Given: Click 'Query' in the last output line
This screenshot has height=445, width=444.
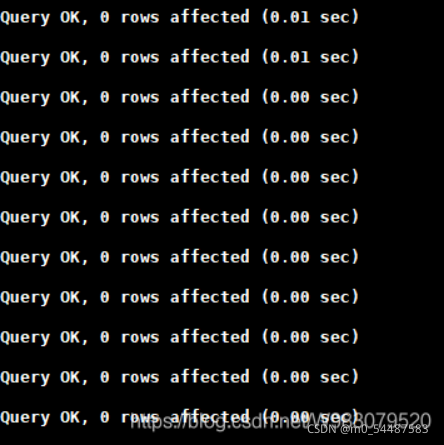Looking at the screenshot, I should click(25, 418).
